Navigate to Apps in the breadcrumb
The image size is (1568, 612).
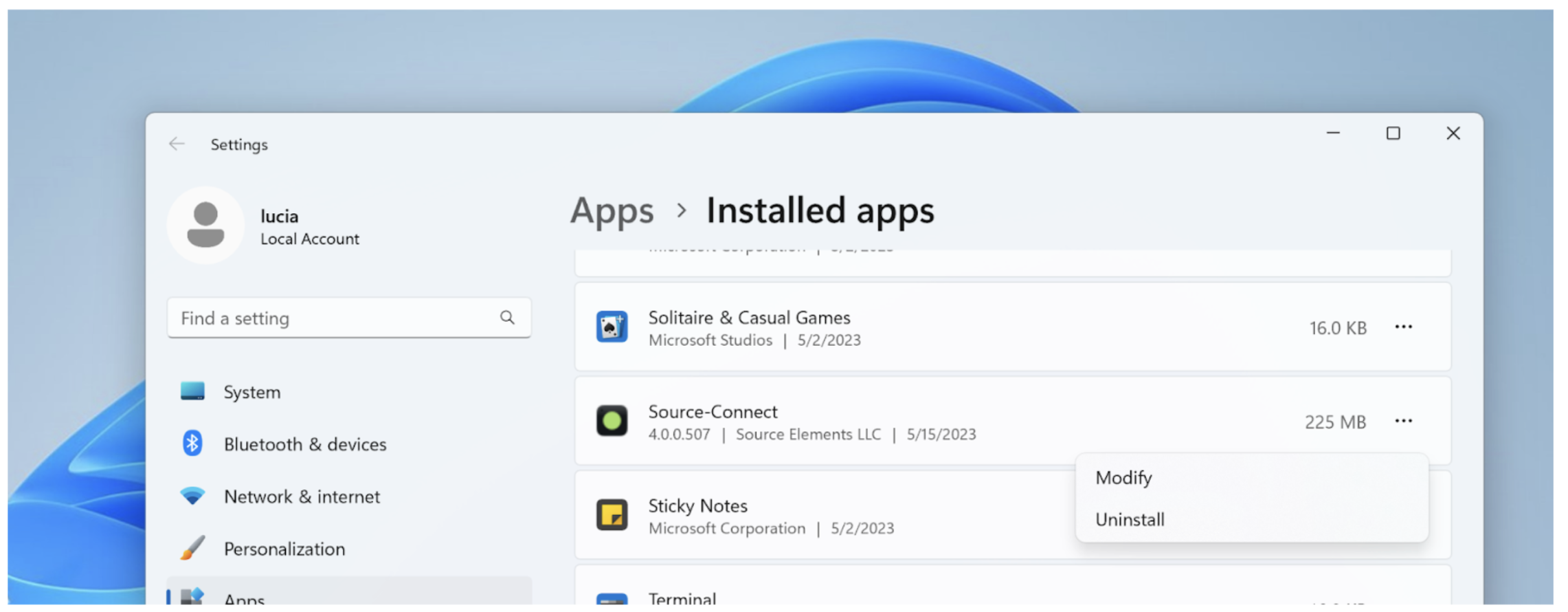[x=612, y=210]
